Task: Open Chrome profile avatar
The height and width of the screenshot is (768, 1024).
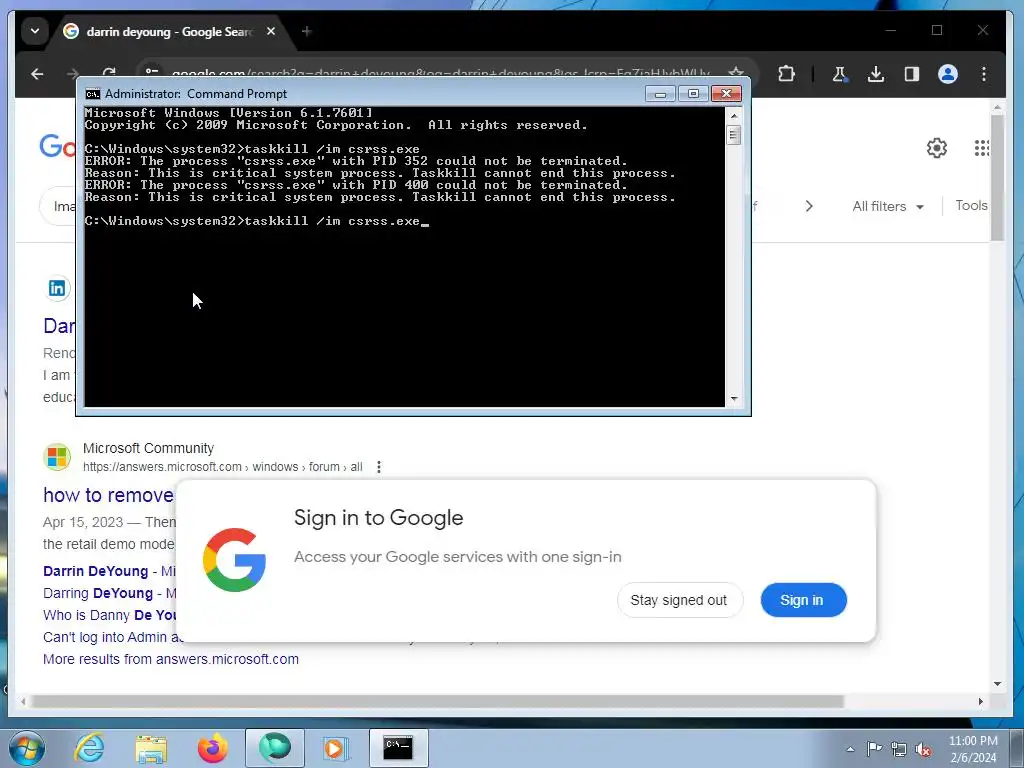Action: (948, 74)
